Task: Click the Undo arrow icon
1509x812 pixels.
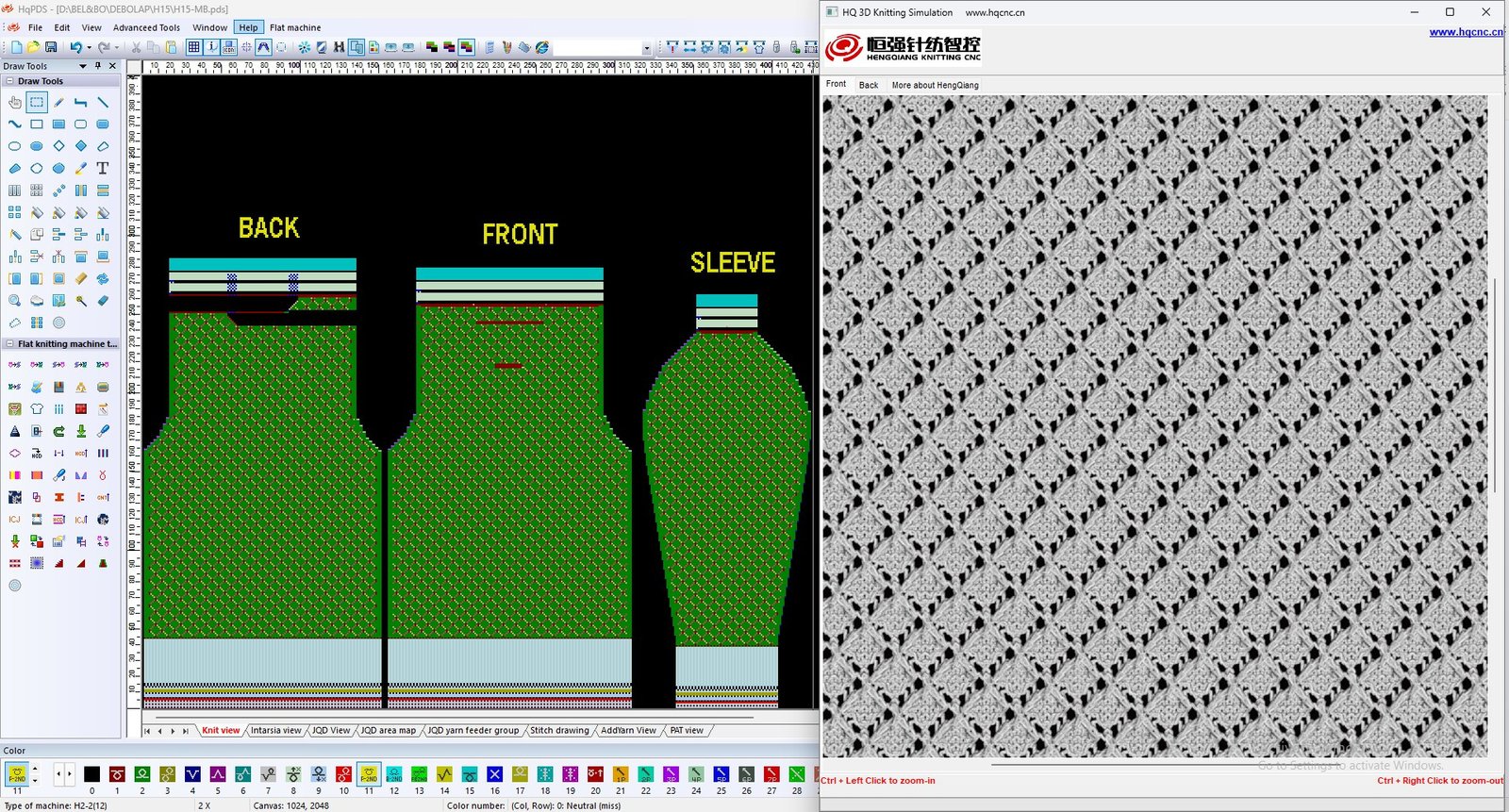Action: coord(75,47)
